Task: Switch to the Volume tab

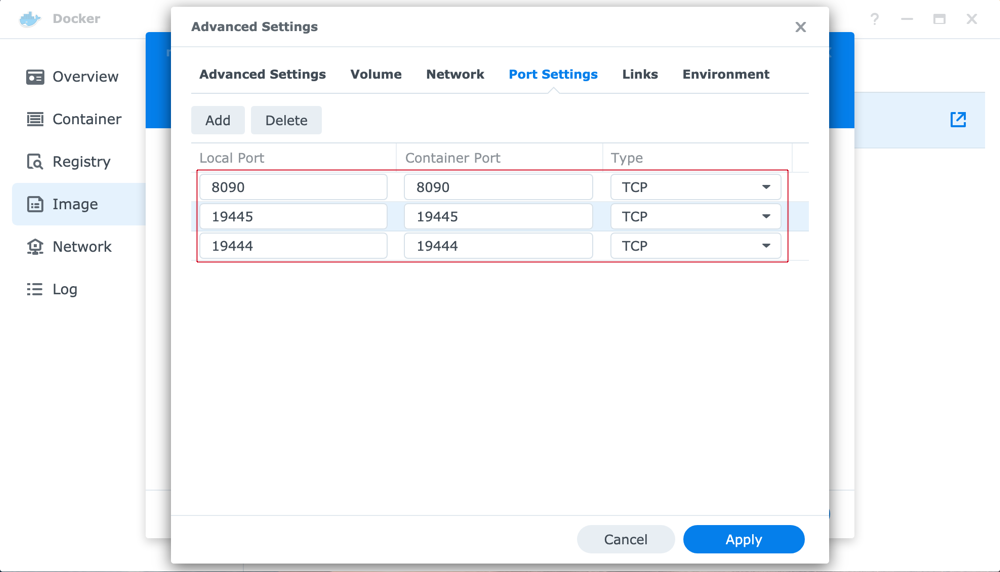Action: click(376, 75)
